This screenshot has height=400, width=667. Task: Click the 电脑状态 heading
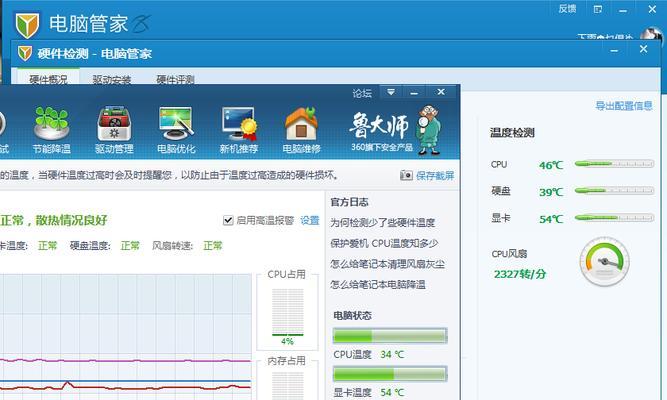352,315
